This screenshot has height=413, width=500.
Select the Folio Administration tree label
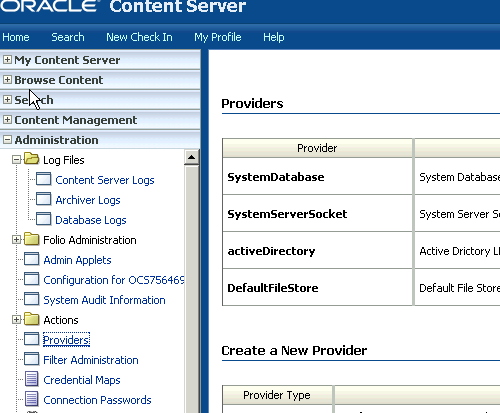coord(90,240)
